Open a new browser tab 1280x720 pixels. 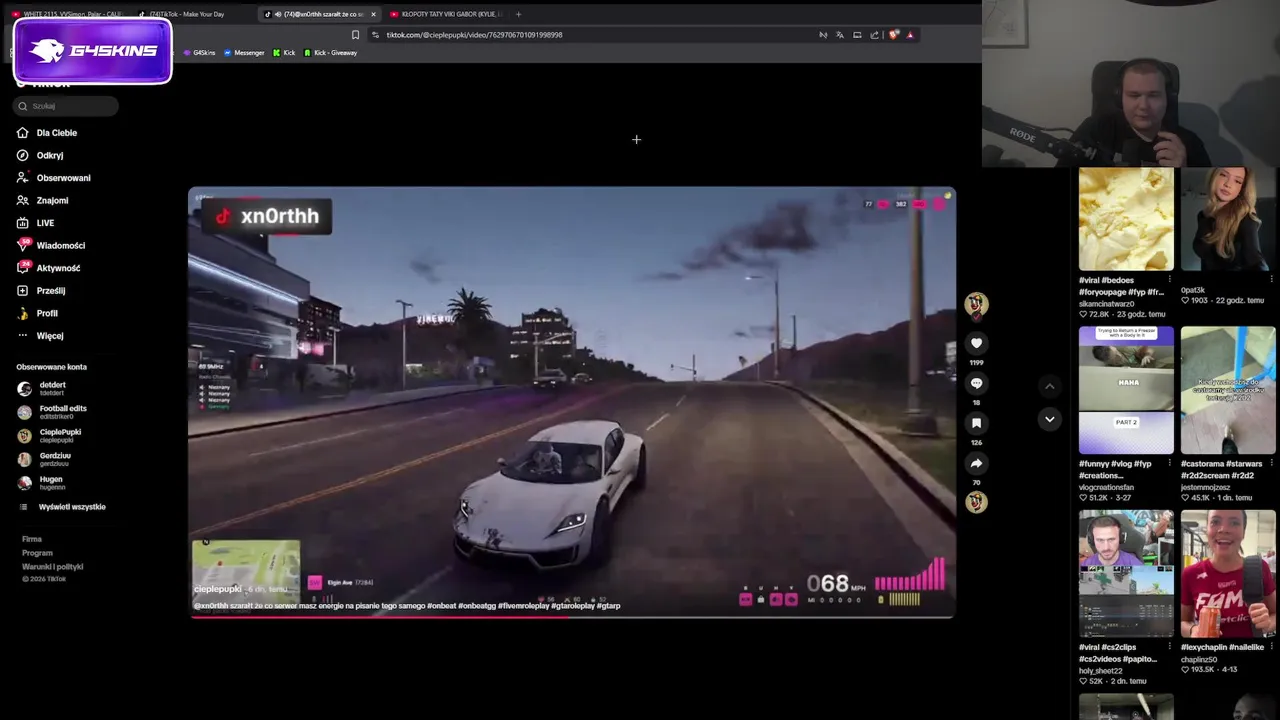tap(518, 14)
